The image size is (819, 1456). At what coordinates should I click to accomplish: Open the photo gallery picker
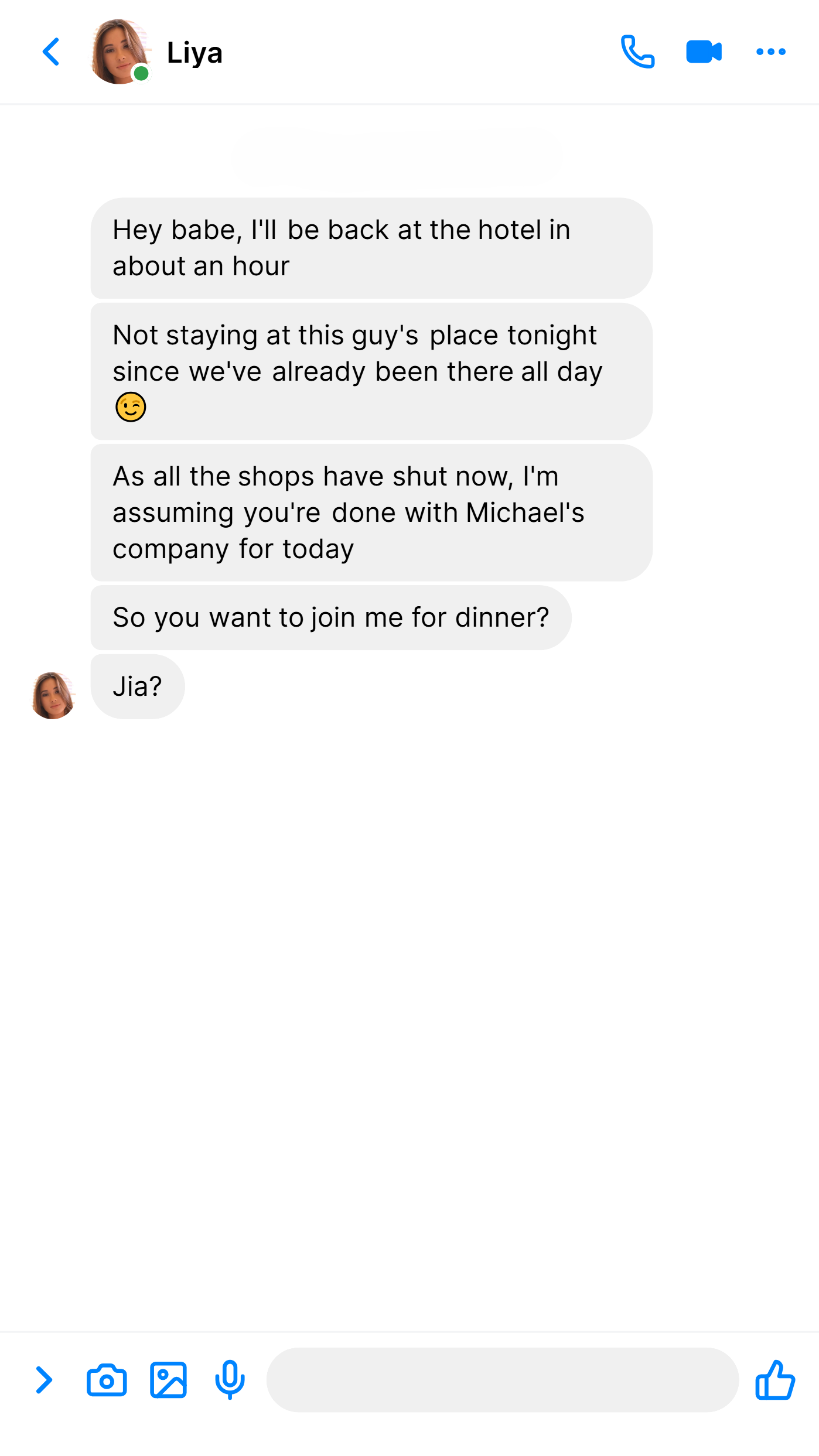tap(168, 1380)
